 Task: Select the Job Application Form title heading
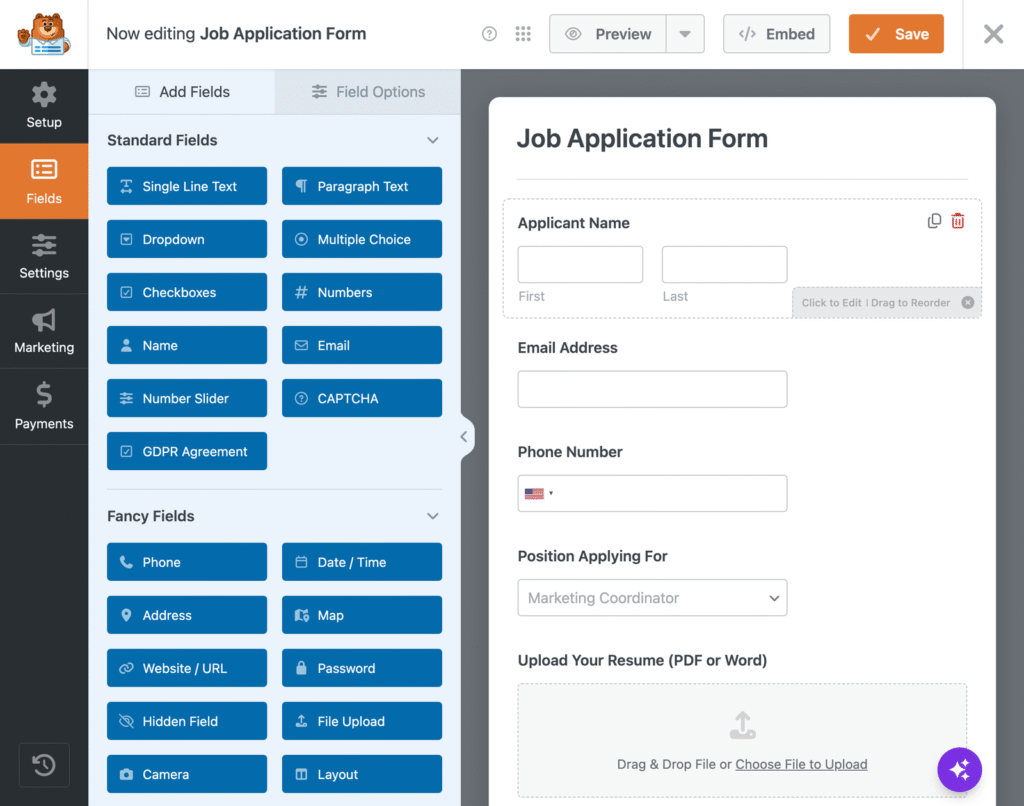pyautogui.click(x=642, y=138)
